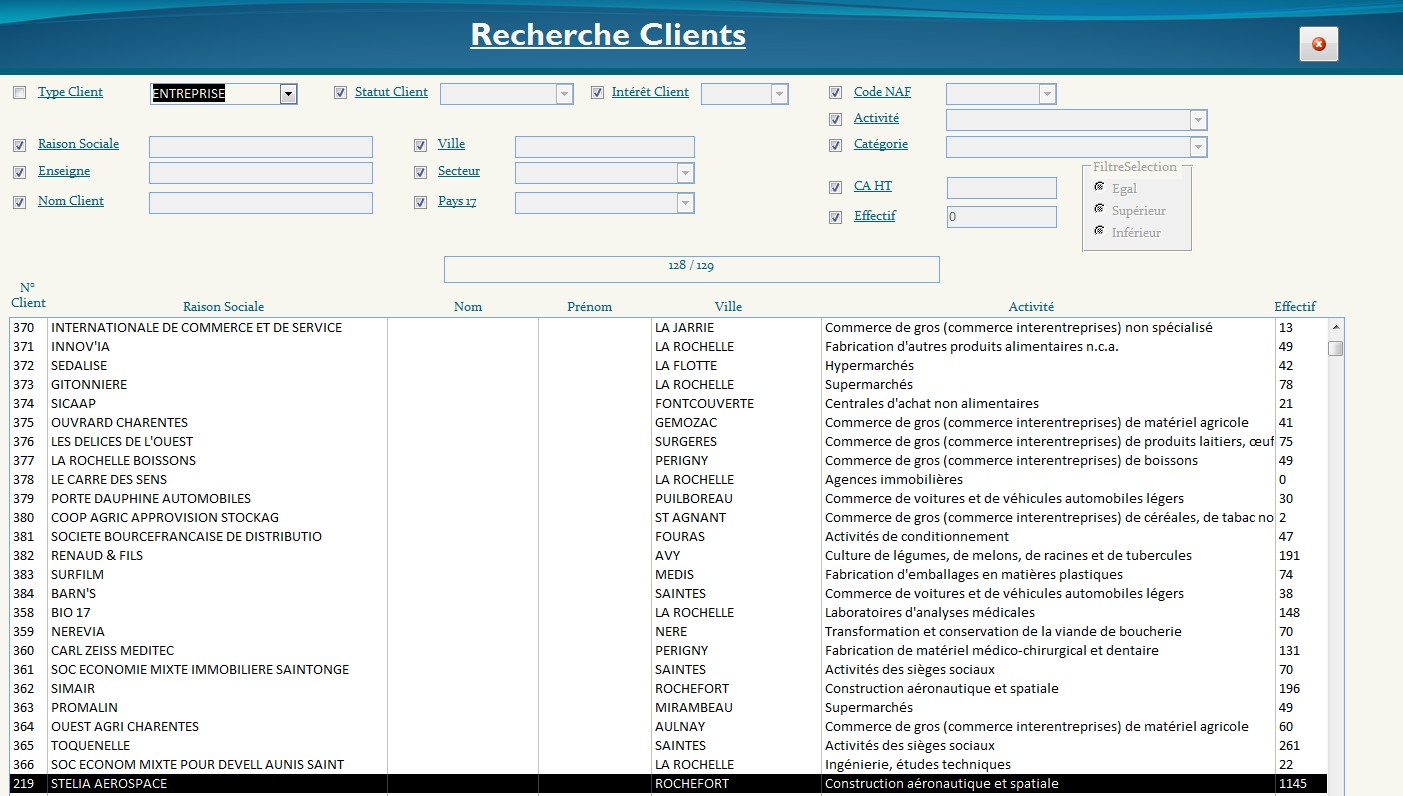
Task: Open the Statut Client dropdown
Action: [565, 94]
